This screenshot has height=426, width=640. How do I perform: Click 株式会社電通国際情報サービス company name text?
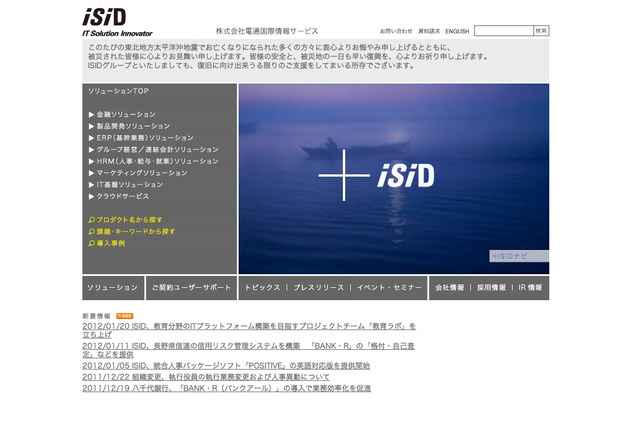click(267, 31)
